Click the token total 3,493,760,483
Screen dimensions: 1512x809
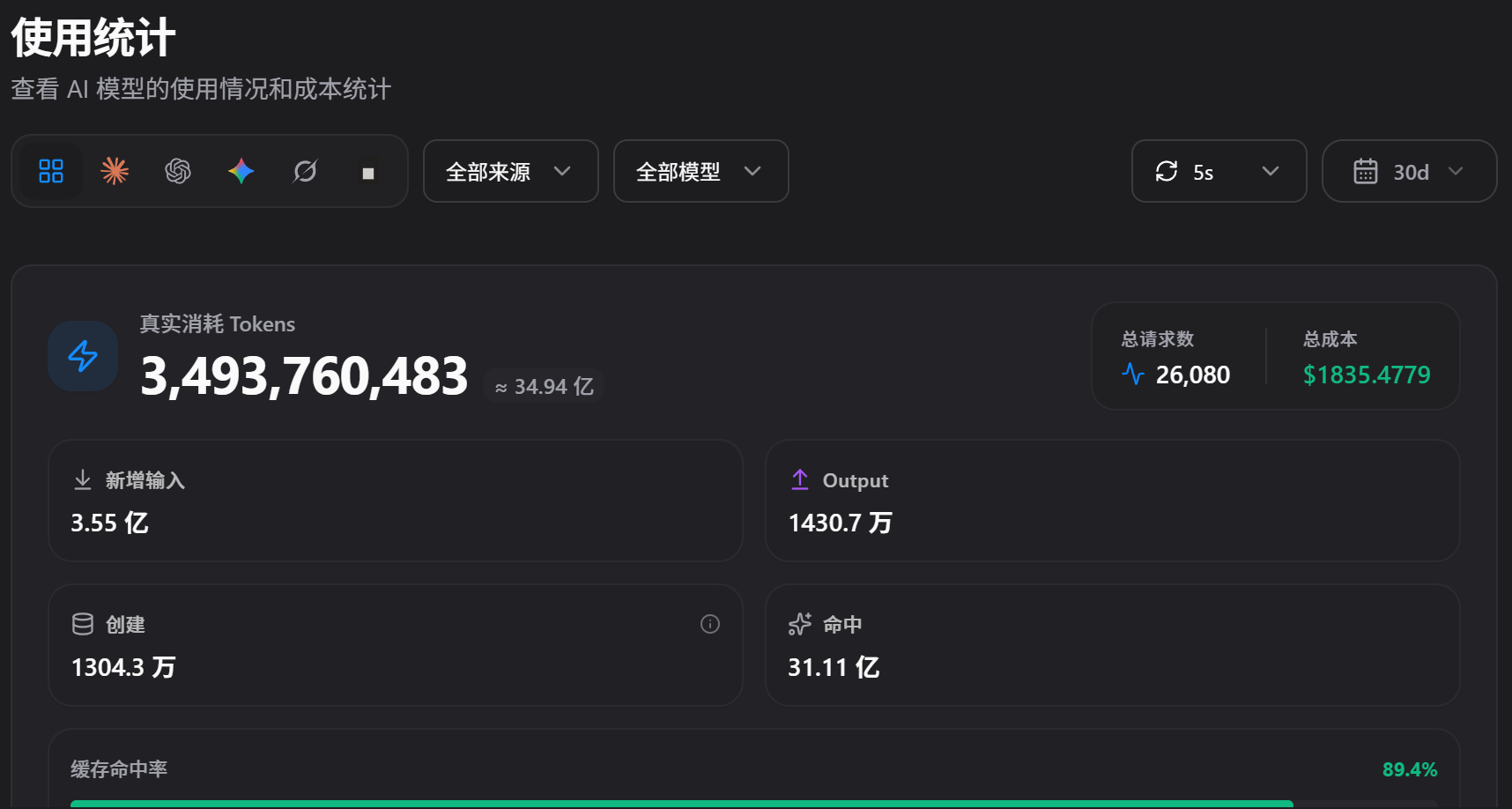click(304, 376)
